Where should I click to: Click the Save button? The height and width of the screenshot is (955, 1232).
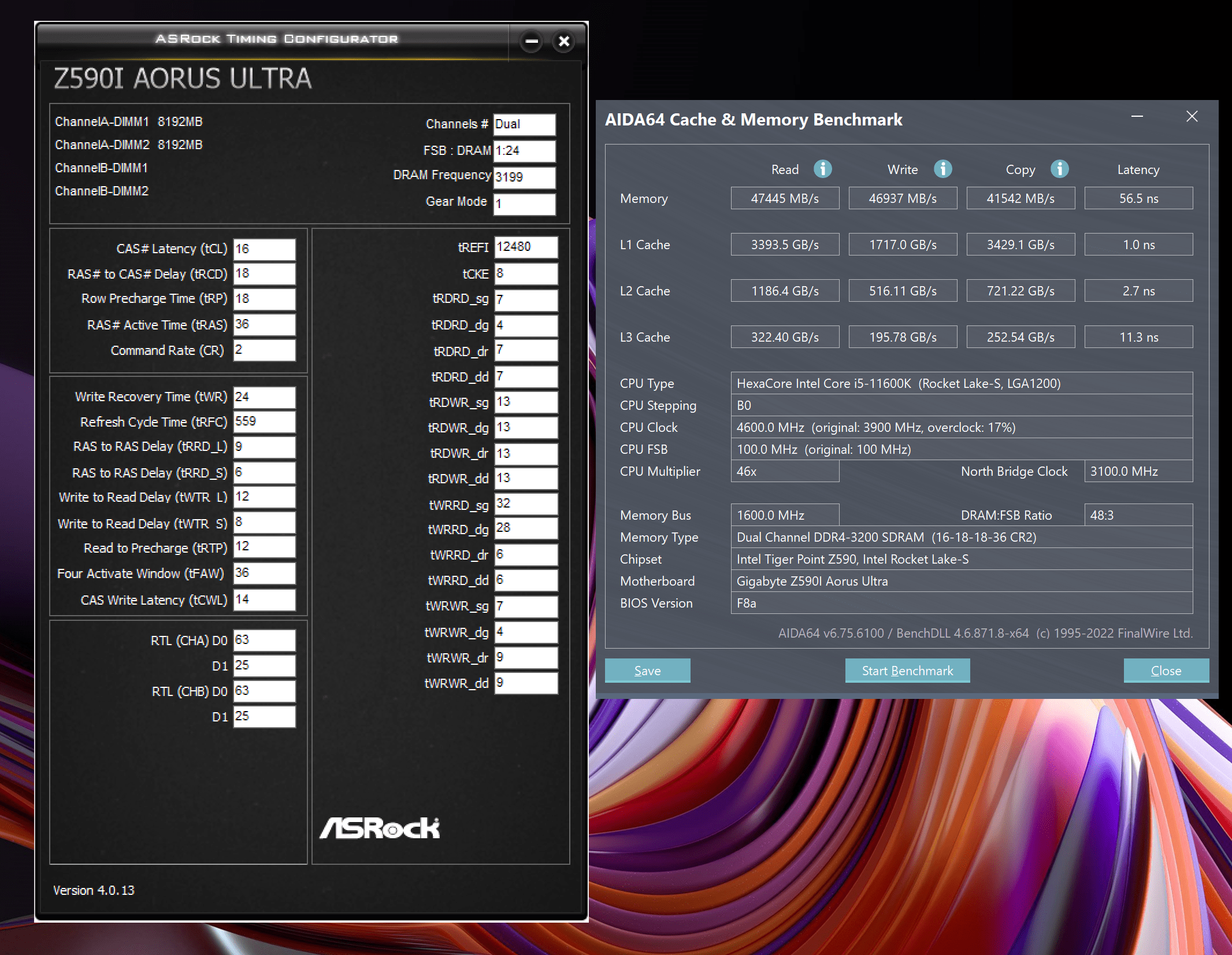point(647,671)
